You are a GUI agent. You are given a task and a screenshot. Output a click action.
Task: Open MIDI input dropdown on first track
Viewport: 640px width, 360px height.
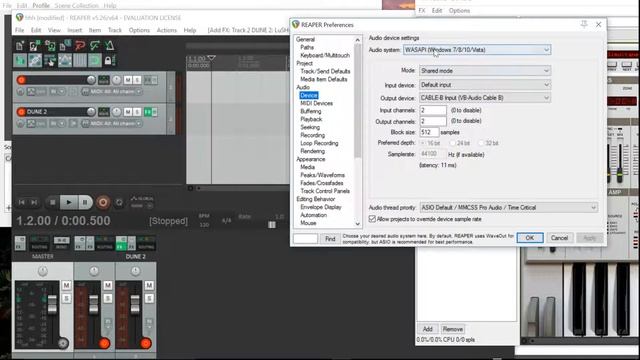click(112, 91)
